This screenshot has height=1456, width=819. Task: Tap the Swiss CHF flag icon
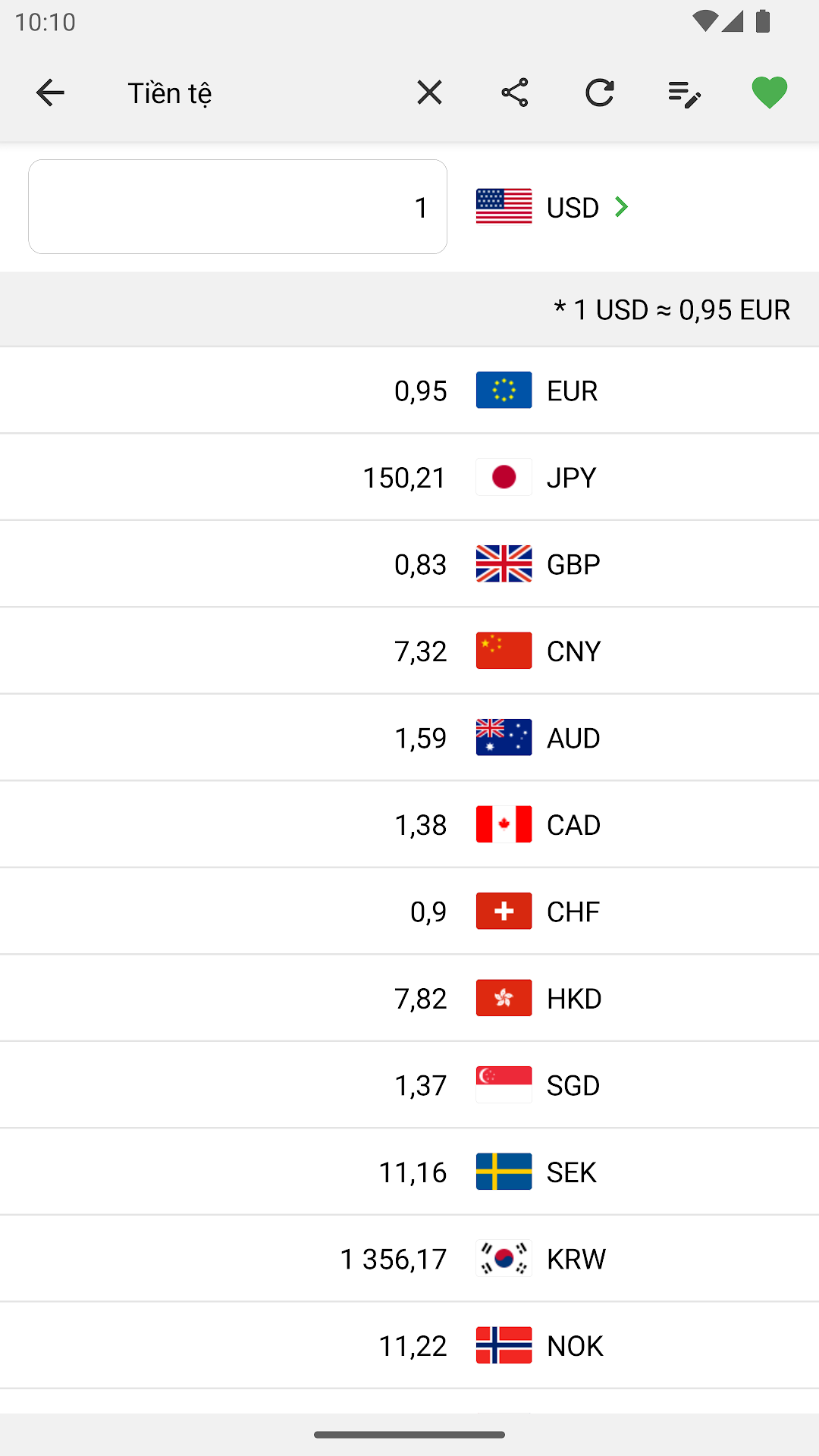(x=504, y=912)
